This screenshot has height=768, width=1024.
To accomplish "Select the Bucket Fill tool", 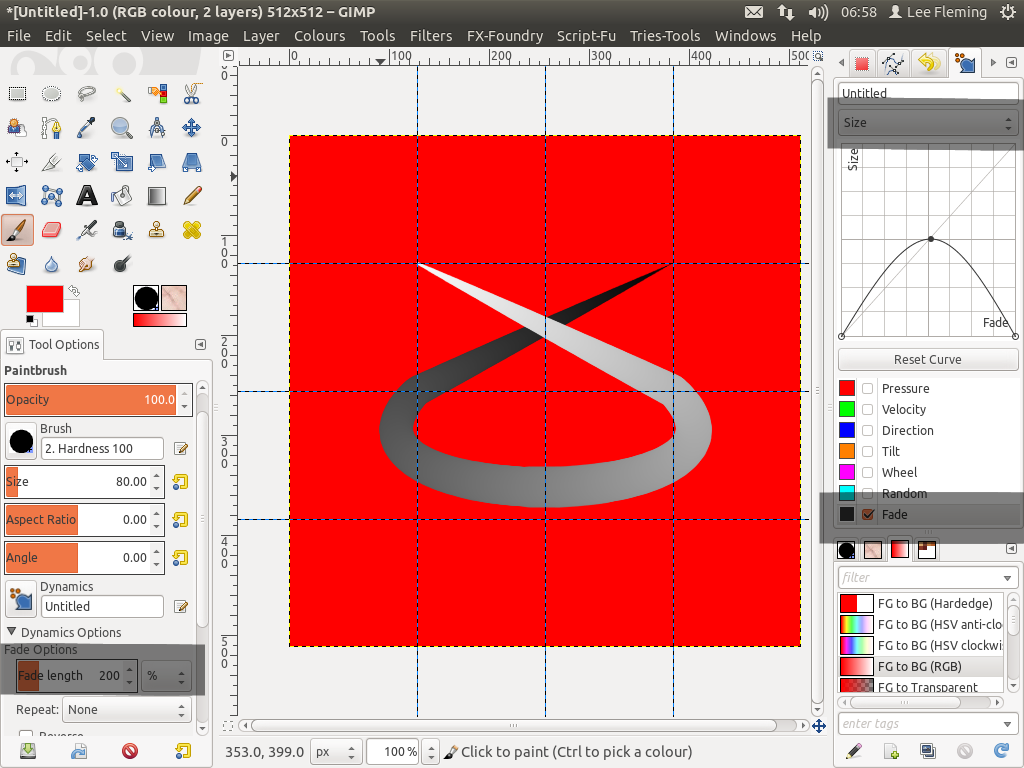I will coord(121,196).
